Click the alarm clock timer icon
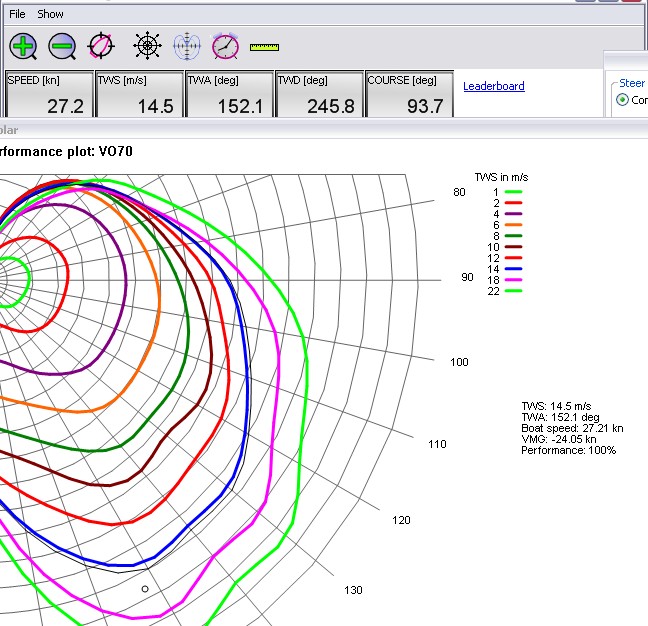This screenshot has width=648, height=626. click(226, 46)
